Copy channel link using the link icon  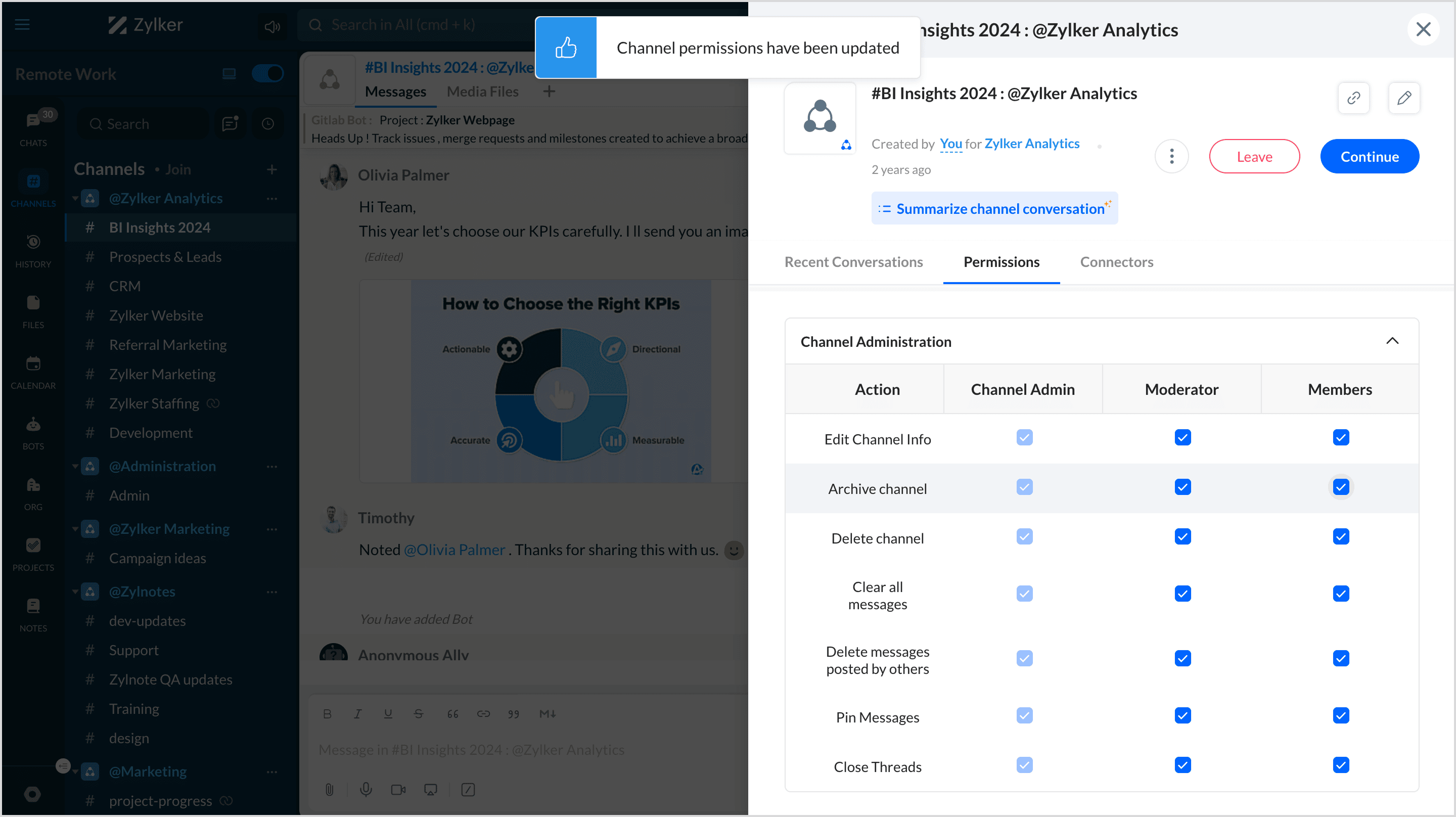(1353, 98)
